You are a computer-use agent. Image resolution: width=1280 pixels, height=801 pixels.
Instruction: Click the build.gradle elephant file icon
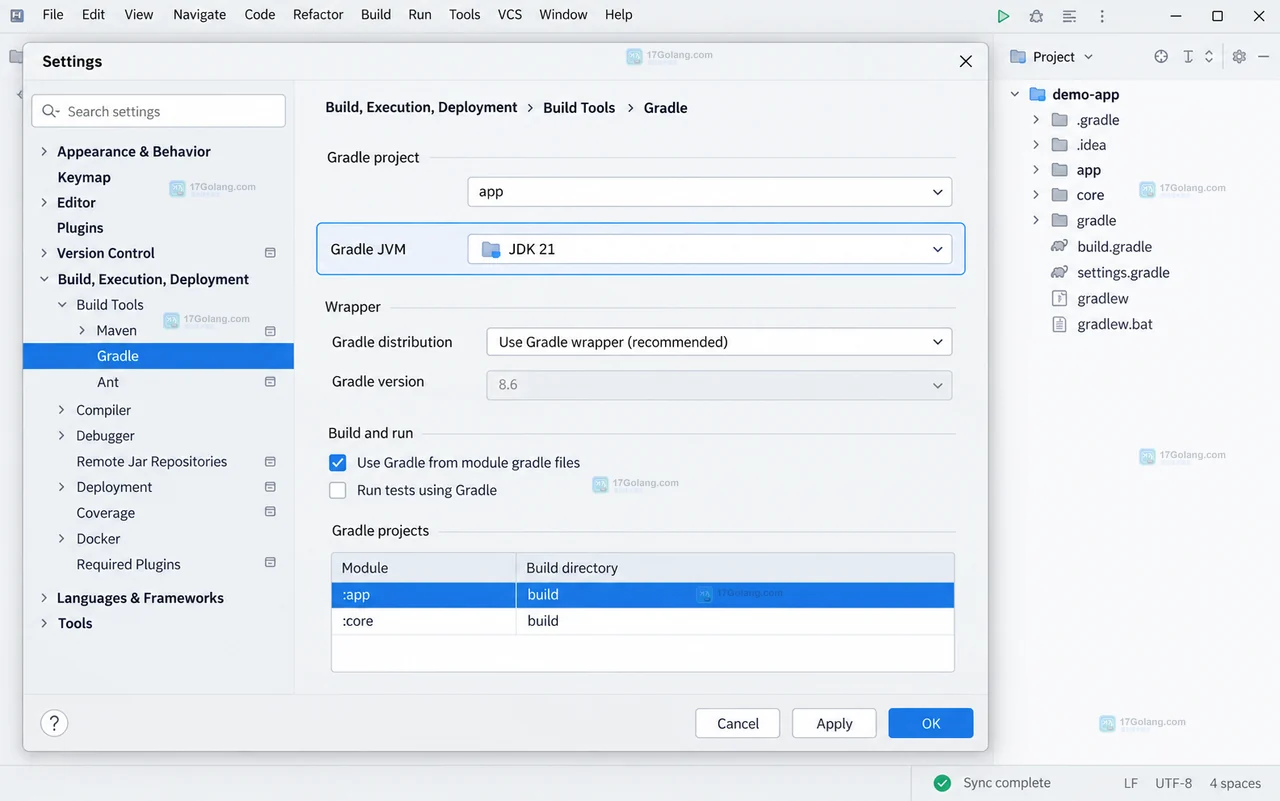[1059, 246]
